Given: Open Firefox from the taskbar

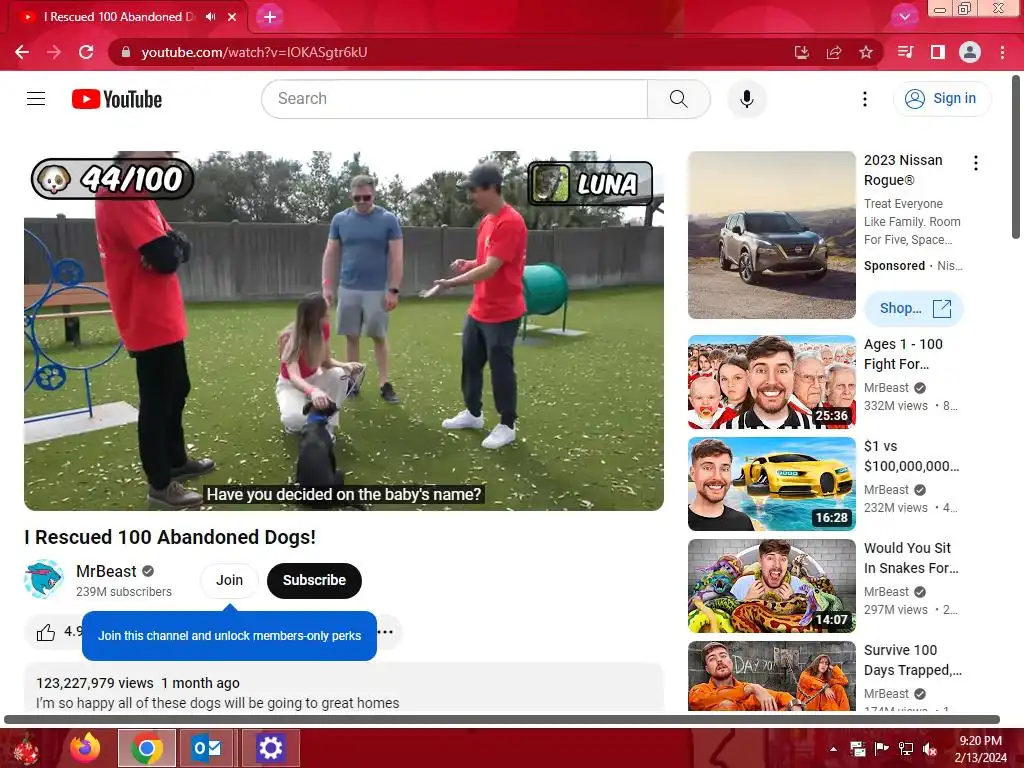Looking at the screenshot, I should [85, 748].
